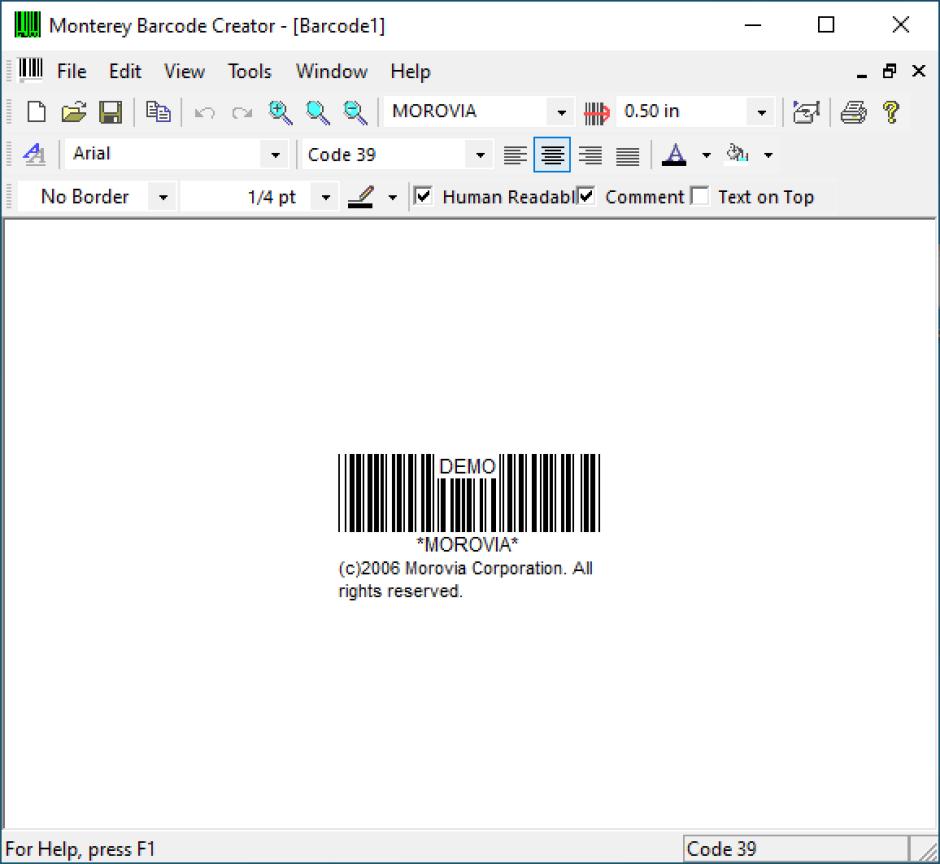Viewport: 940px width, 864px height.
Task: Open the text color dropdown arrow
Action: coord(706,155)
